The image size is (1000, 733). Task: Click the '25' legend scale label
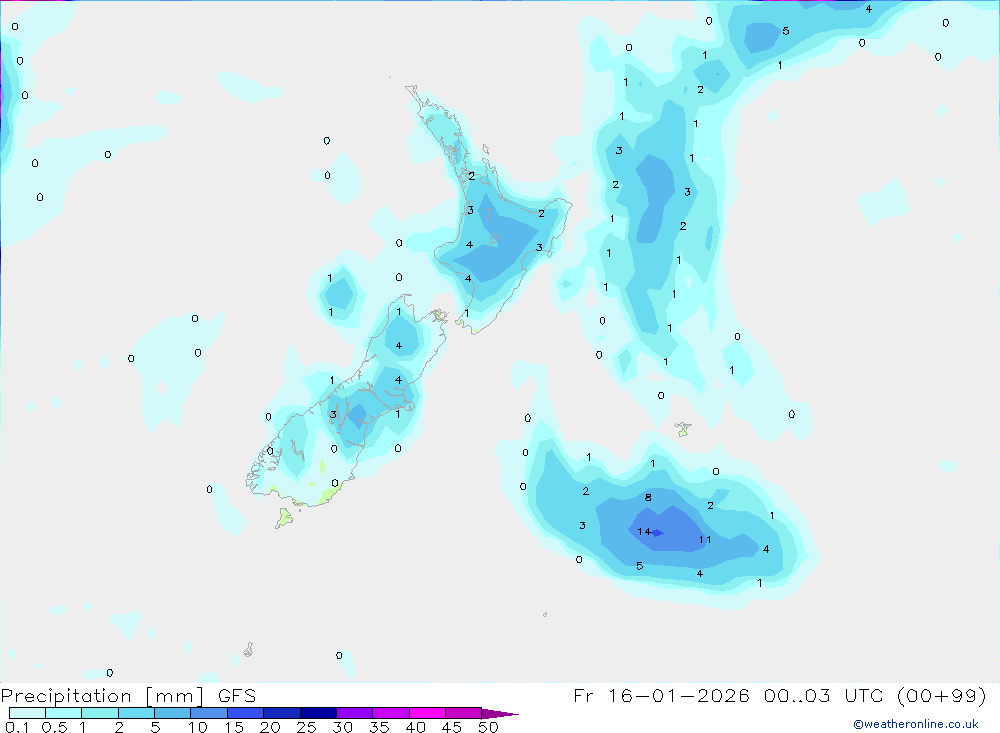(x=306, y=727)
